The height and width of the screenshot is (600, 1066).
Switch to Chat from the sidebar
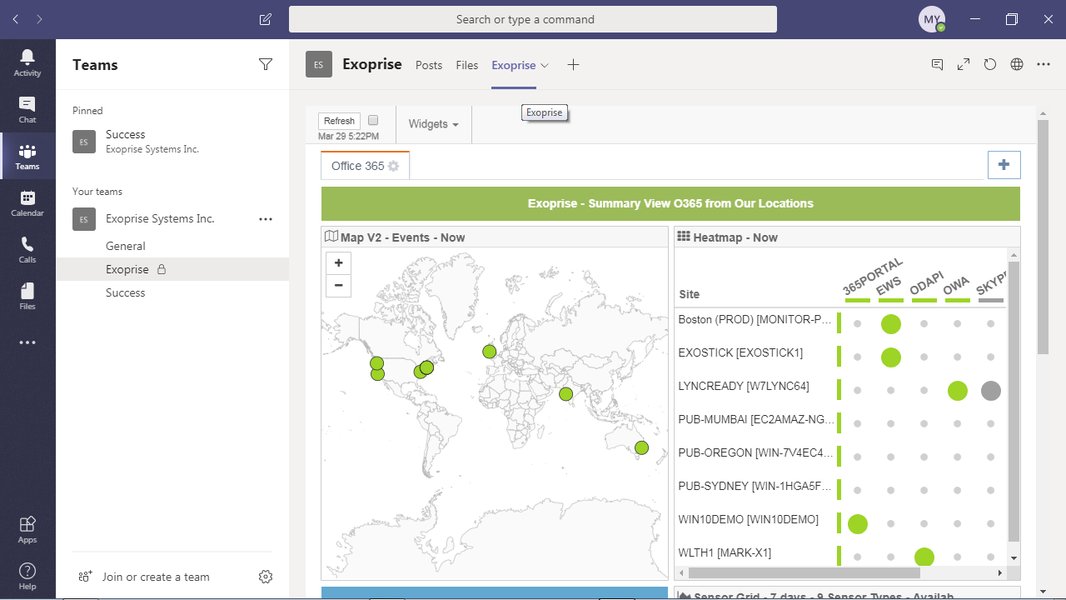tap(27, 108)
